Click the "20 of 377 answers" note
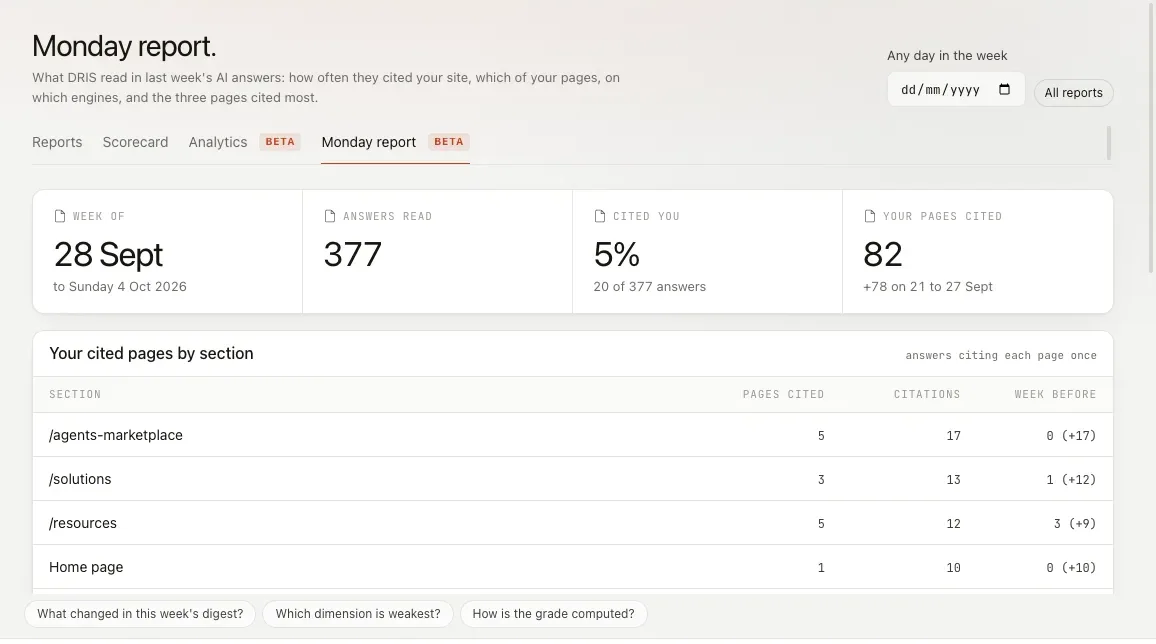This screenshot has height=644, width=1156. coord(650,287)
